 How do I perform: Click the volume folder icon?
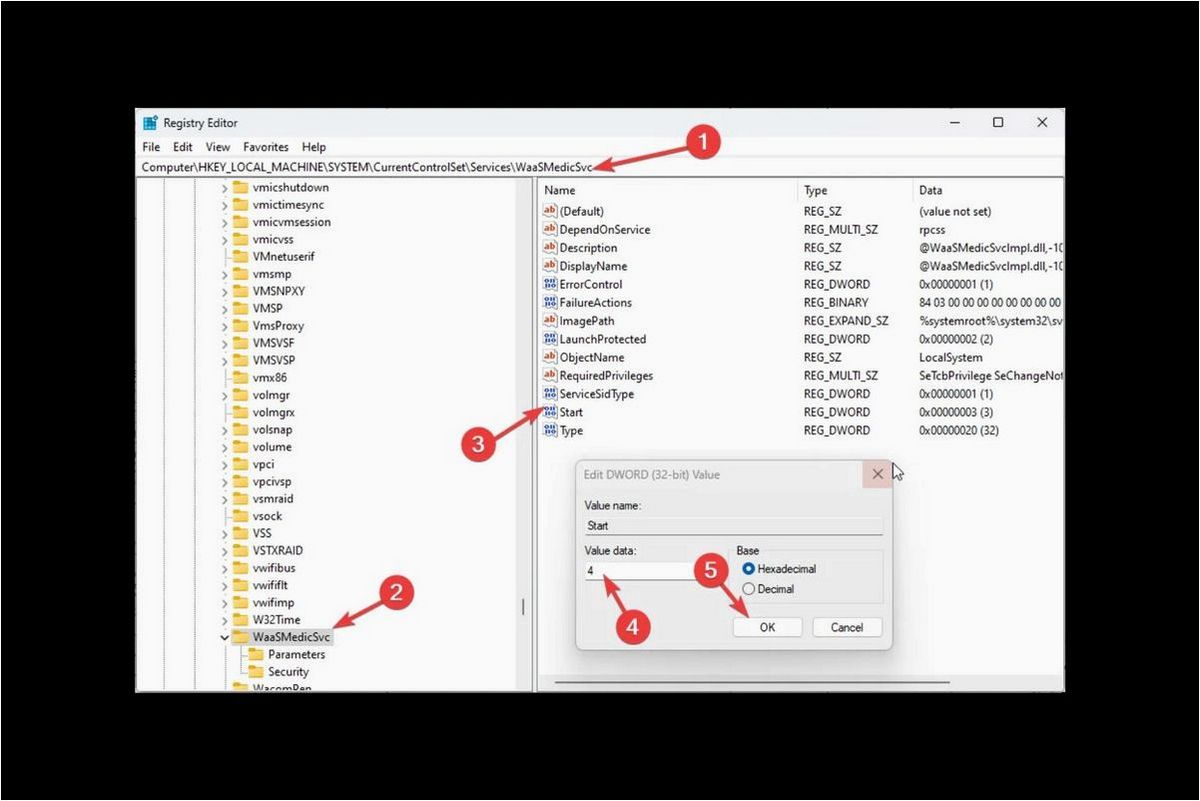coord(240,447)
